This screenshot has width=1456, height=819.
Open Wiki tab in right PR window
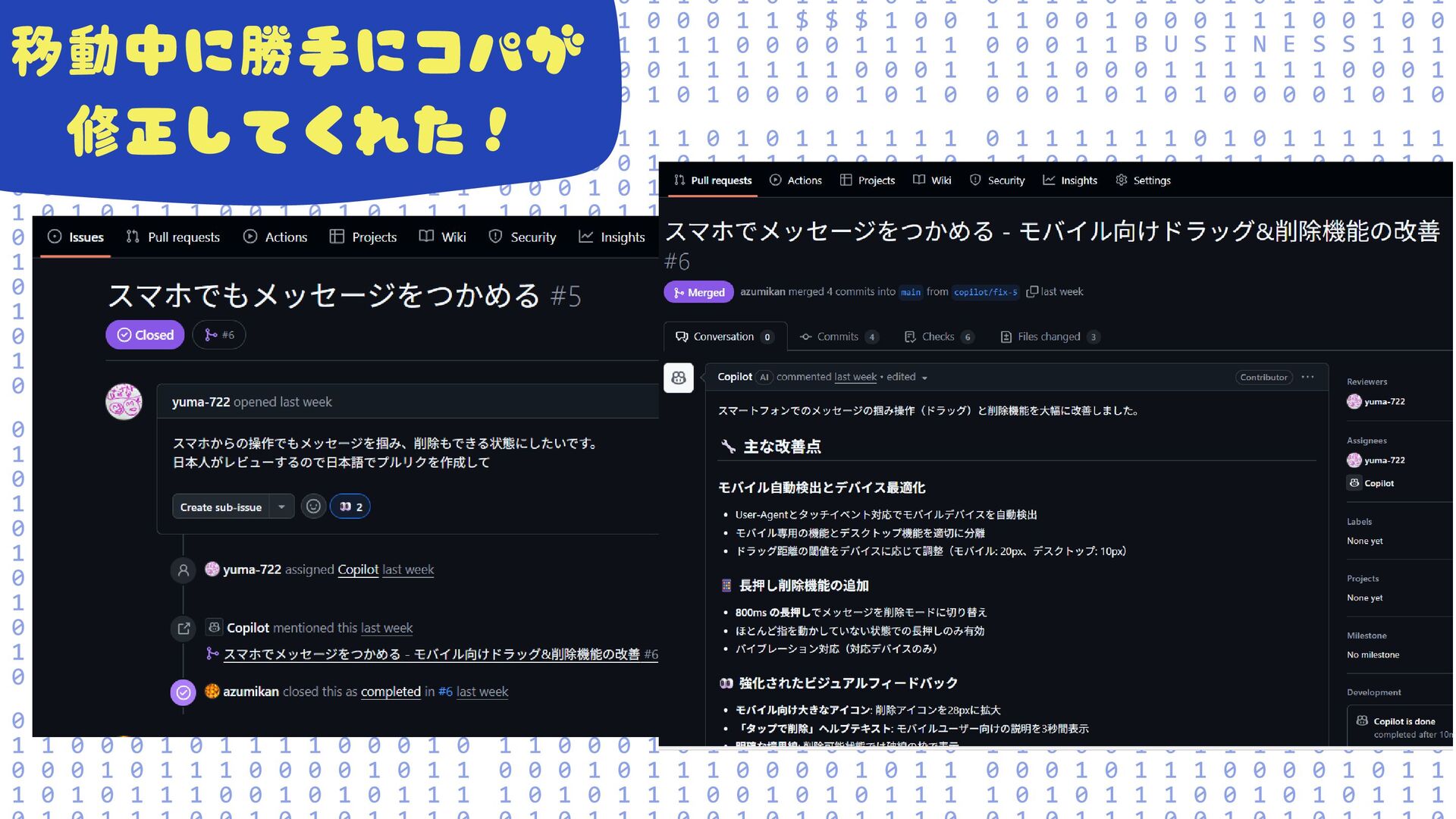pos(932,180)
